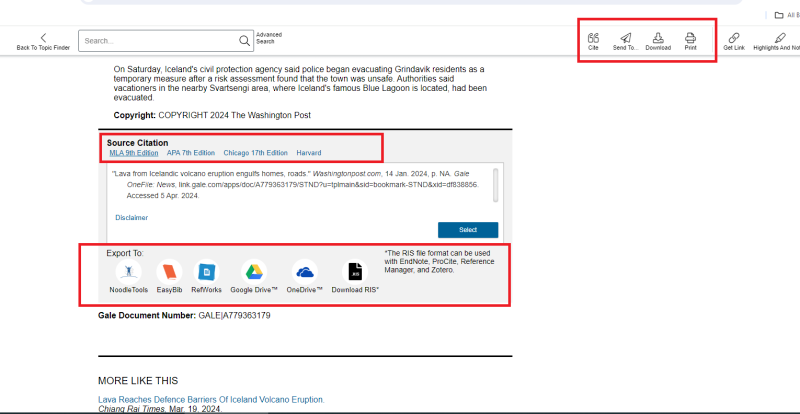Switch to MLA 9th Edition tab

pos(133,153)
